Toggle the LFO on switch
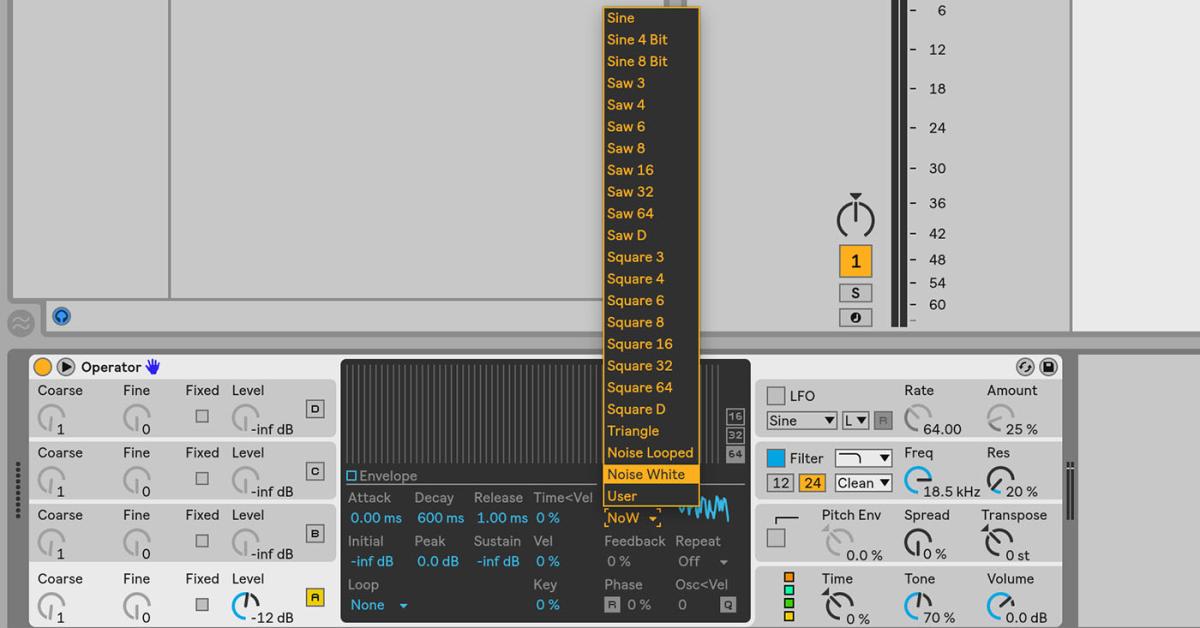 click(776, 396)
